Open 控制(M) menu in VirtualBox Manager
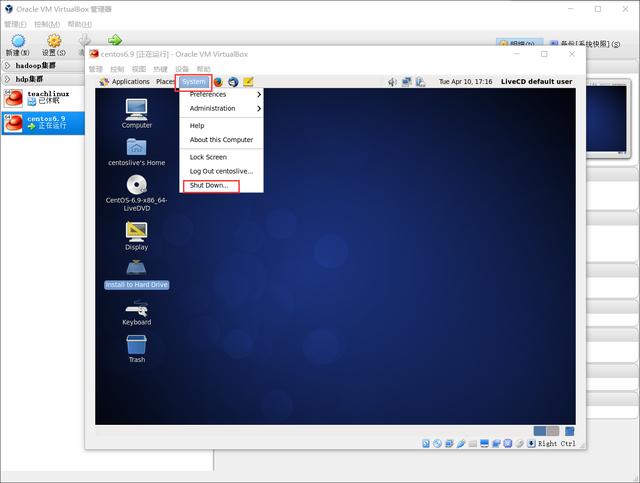The image size is (640, 483). click(x=47, y=24)
